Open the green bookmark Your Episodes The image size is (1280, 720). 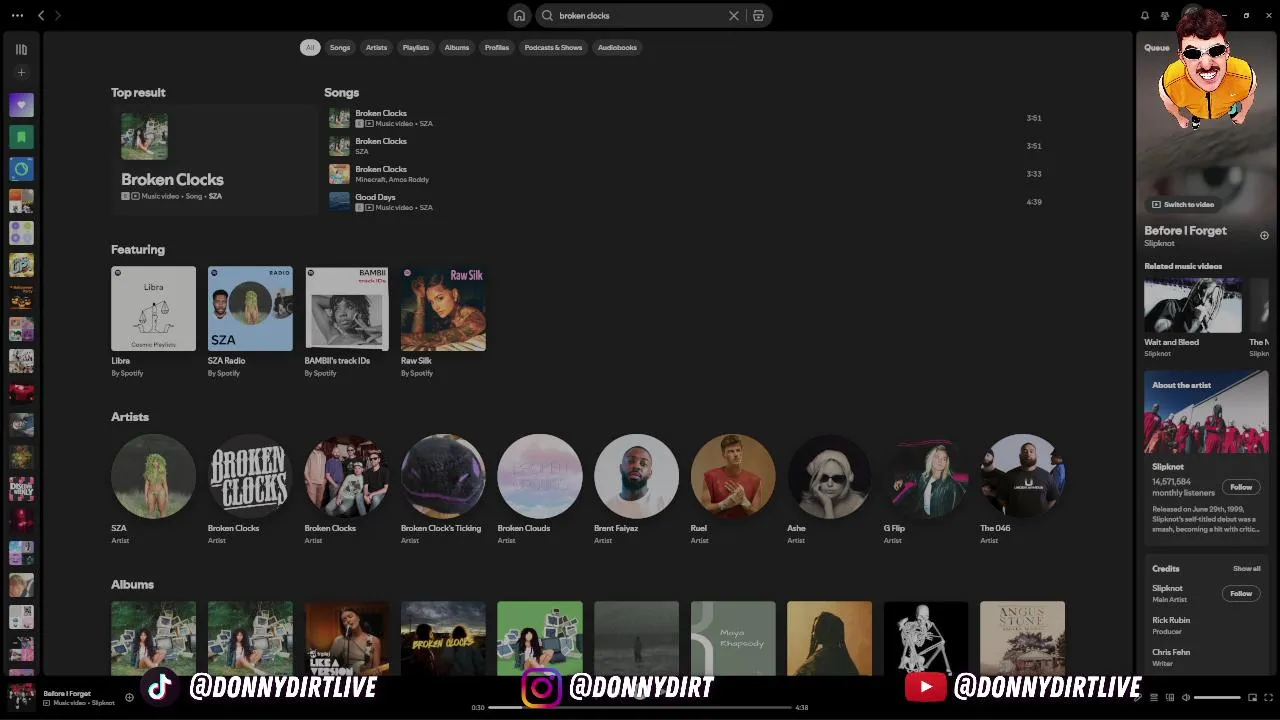pyautogui.click(x=21, y=137)
